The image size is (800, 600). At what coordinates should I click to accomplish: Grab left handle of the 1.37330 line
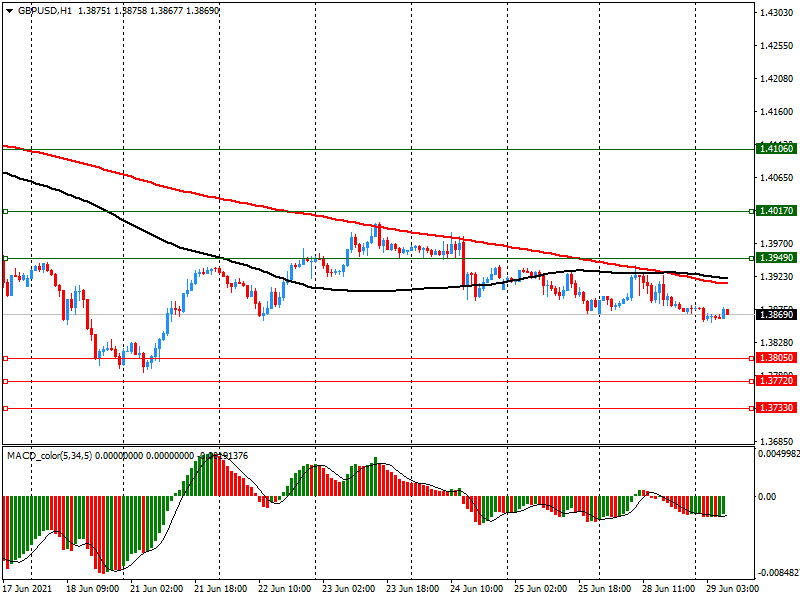tap(6, 408)
